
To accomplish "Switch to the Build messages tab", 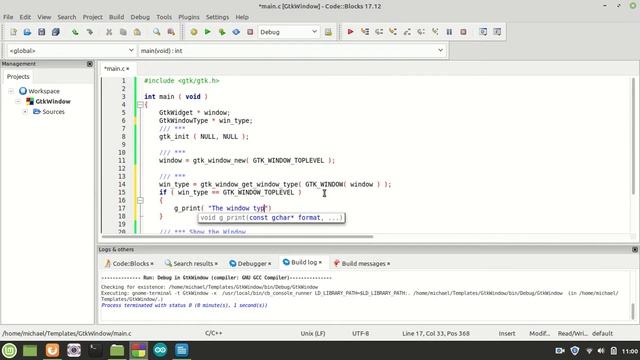I will (362, 264).
